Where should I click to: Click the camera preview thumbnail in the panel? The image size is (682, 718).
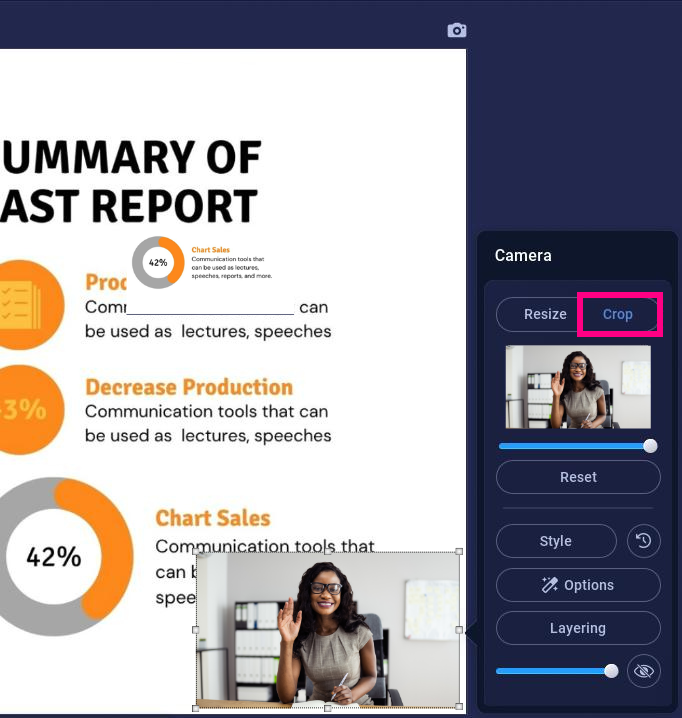[578, 387]
